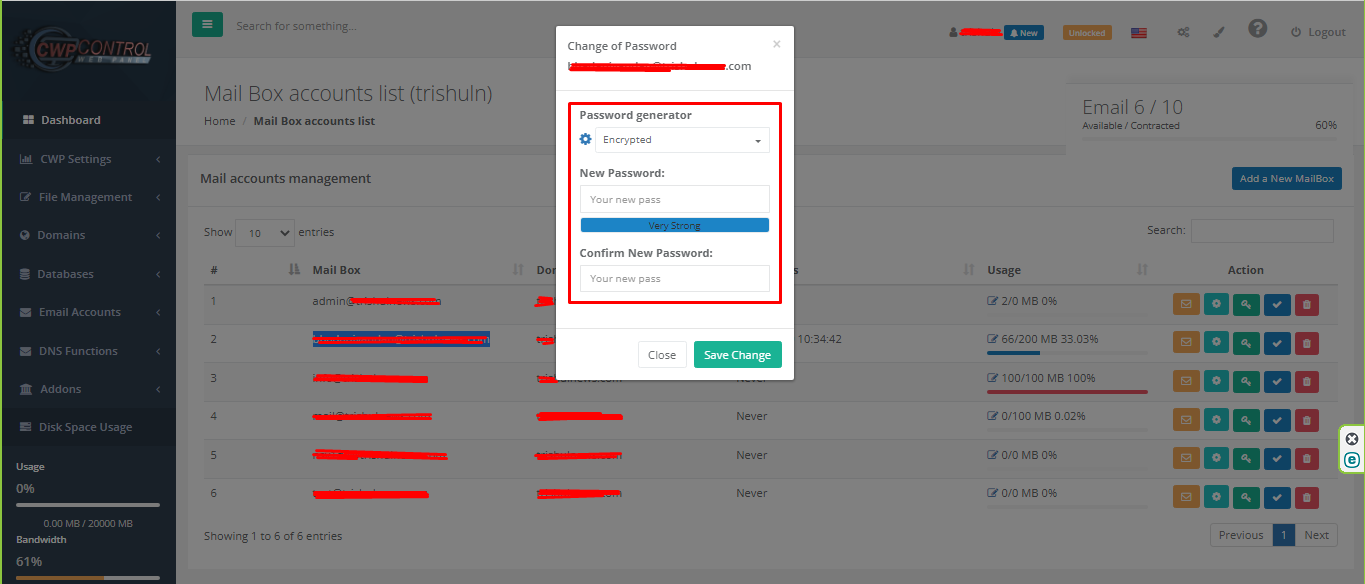Click the green key icon in row 2
The image size is (1365, 584).
pos(1246,344)
